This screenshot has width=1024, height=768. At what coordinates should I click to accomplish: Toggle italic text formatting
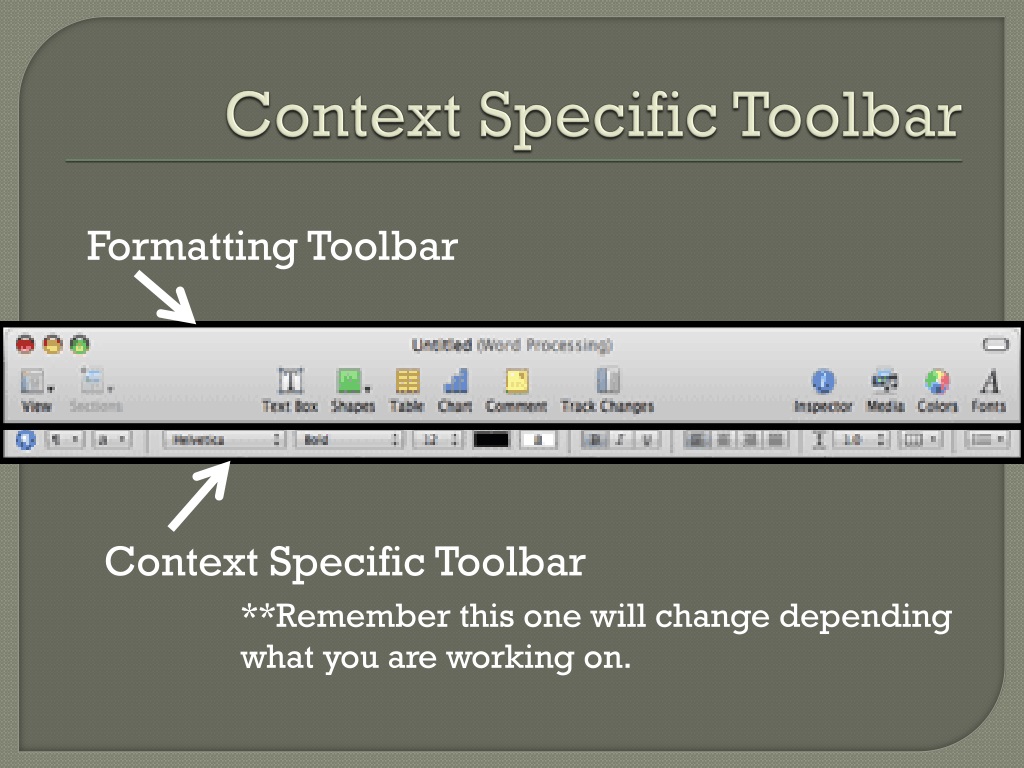[x=620, y=440]
